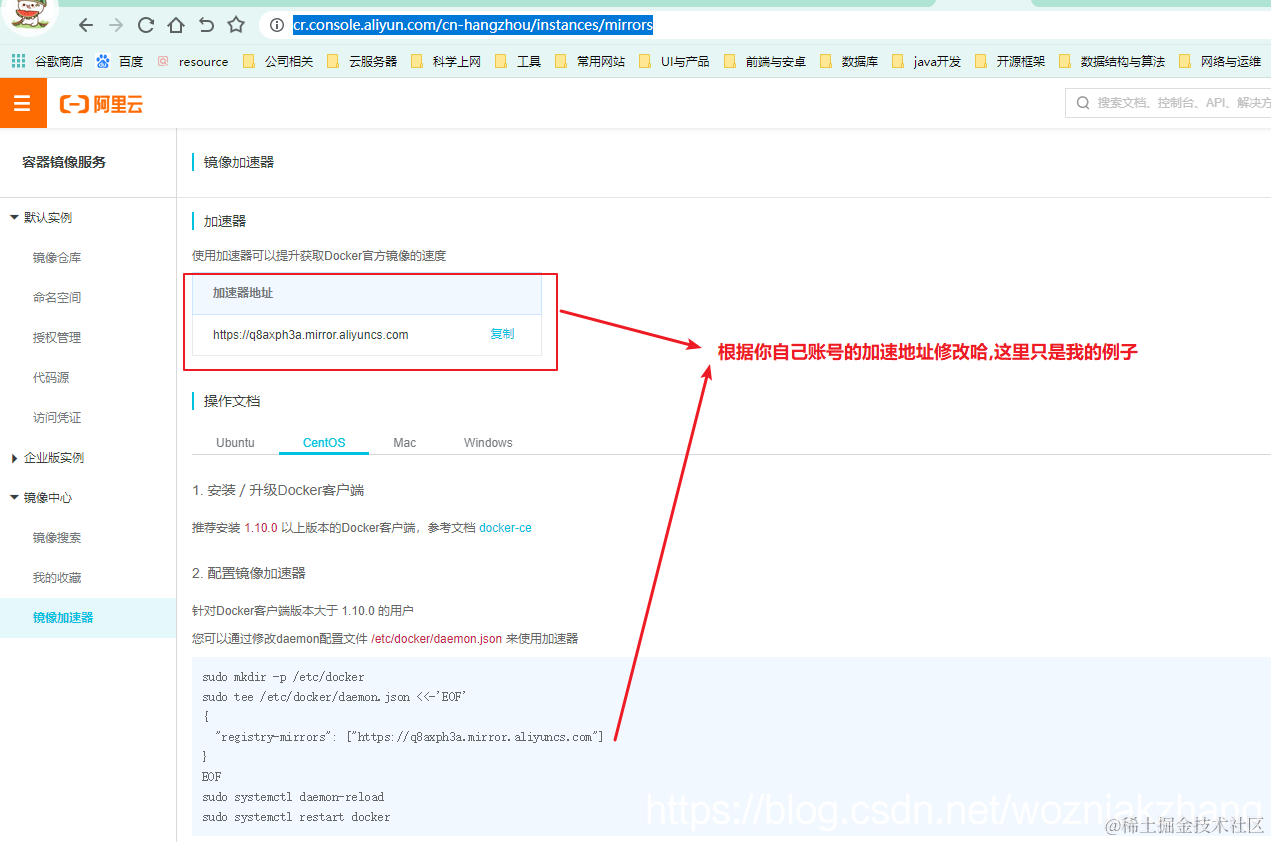Click the accelerator URL https://q8axph3a.mirror.aliyuncs.com
The width and height of the screenshot is (1271, 842).
pos(310,335)
